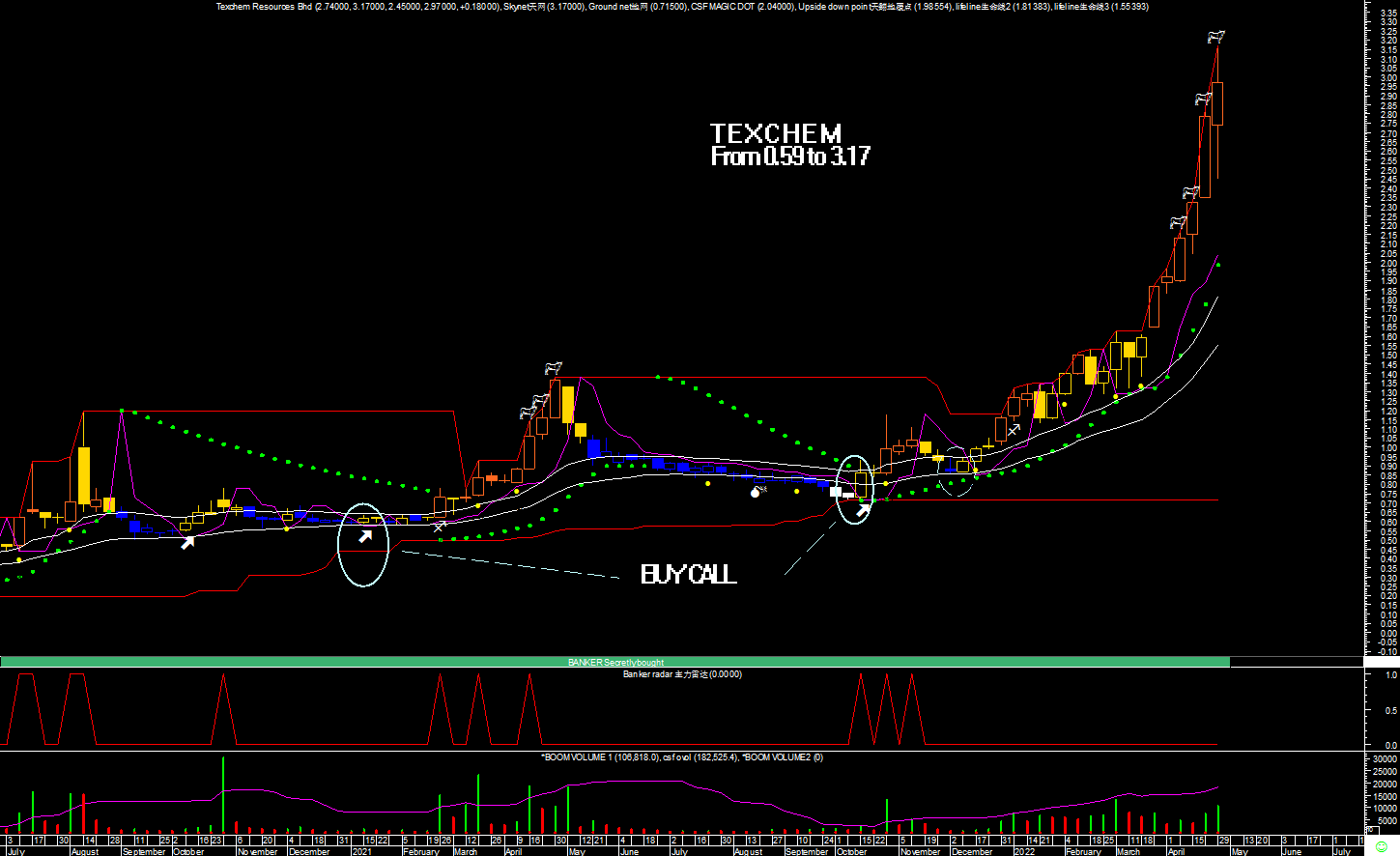1400x856 pixels.
Task: Click the April label following 2021
Action: pos(513,851)
